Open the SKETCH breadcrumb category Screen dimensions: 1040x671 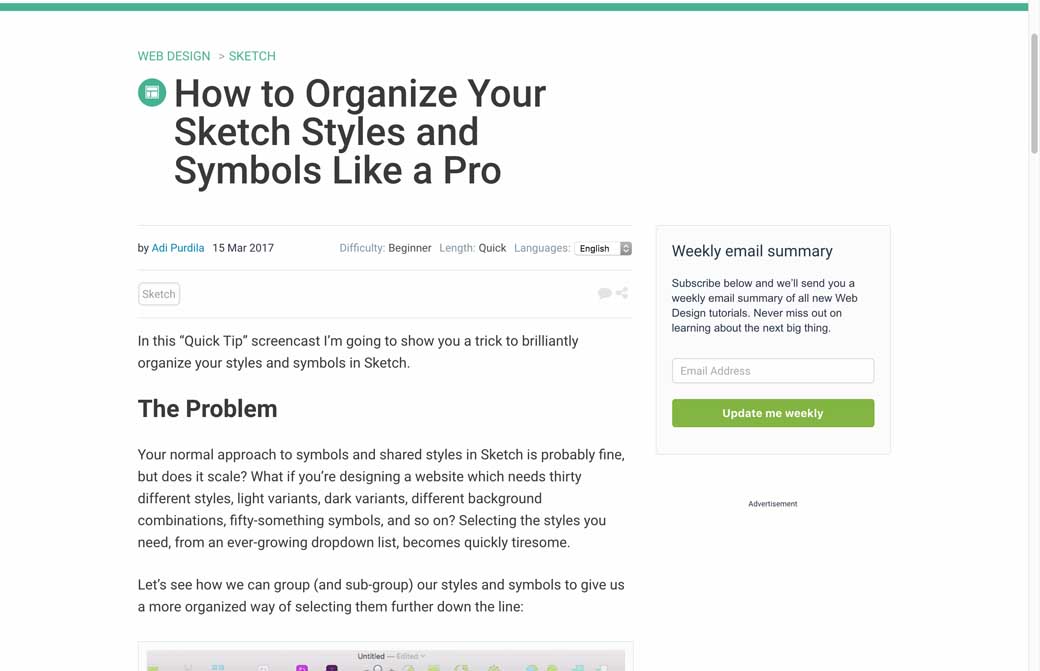click(x=252, y=56)
